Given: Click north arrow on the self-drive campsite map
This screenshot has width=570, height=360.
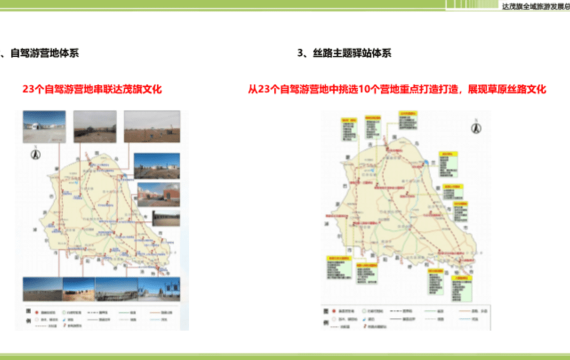Looking at the screenshot, I should tap(35, 154).
